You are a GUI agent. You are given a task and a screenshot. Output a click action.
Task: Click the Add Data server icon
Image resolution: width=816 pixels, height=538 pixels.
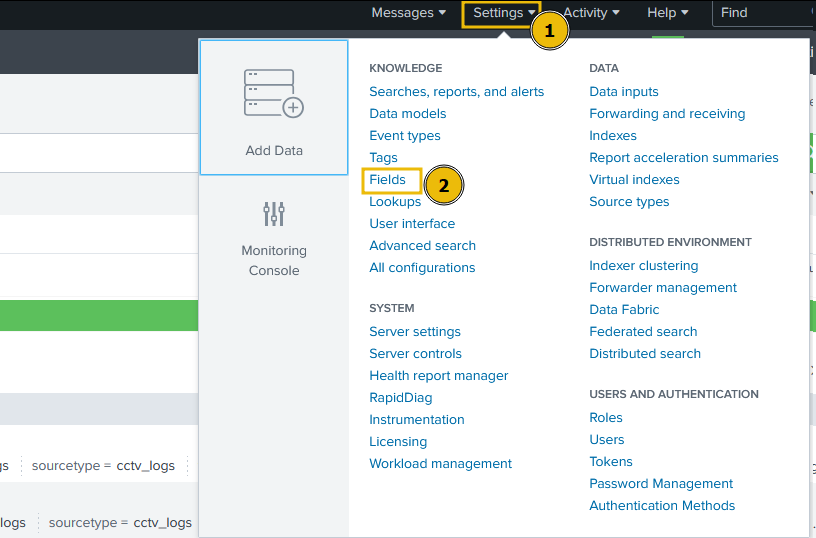click(273, 94)
